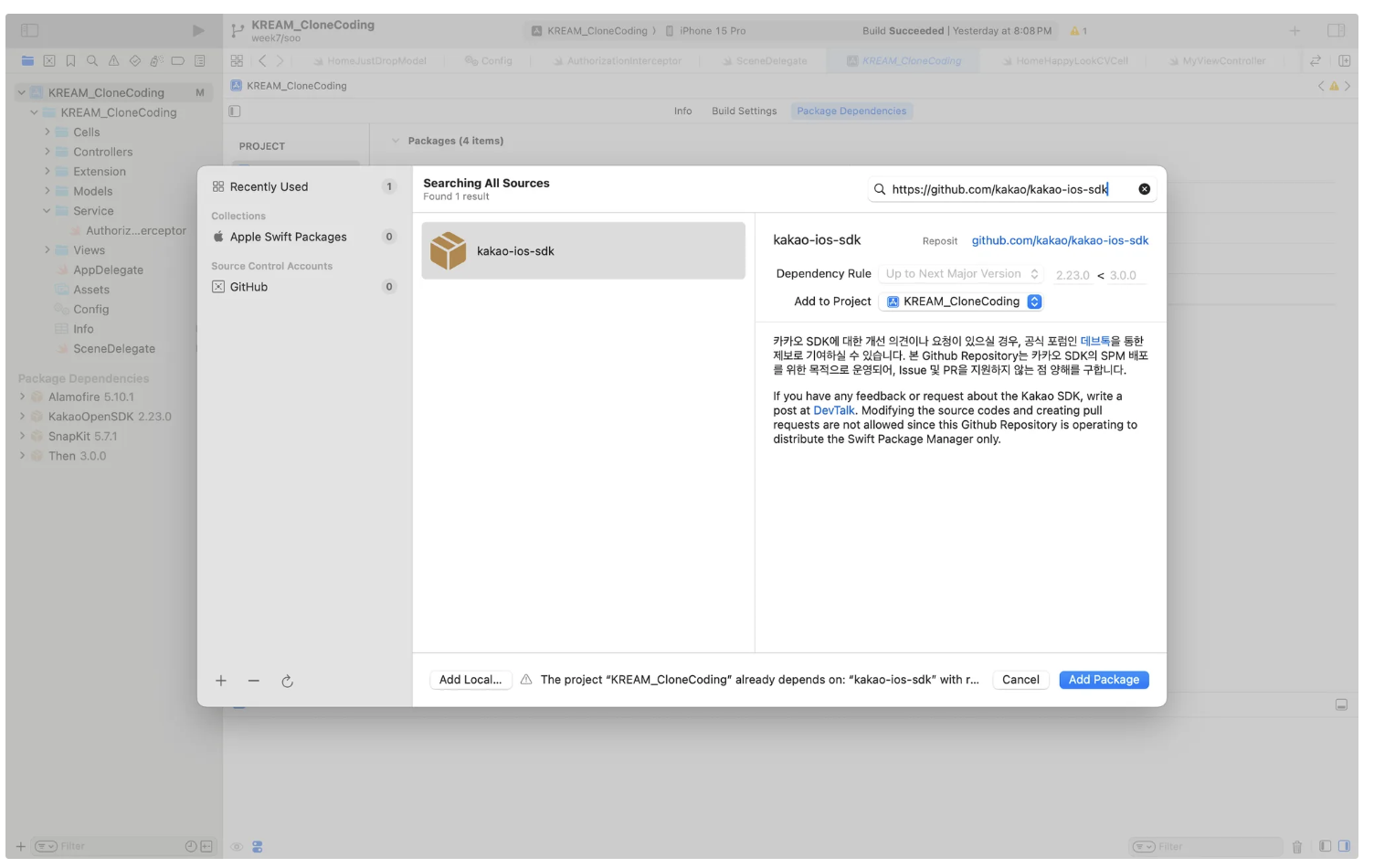
Task: Collapse the KREAM_CloneCoding root project
Action: point(21,93)
